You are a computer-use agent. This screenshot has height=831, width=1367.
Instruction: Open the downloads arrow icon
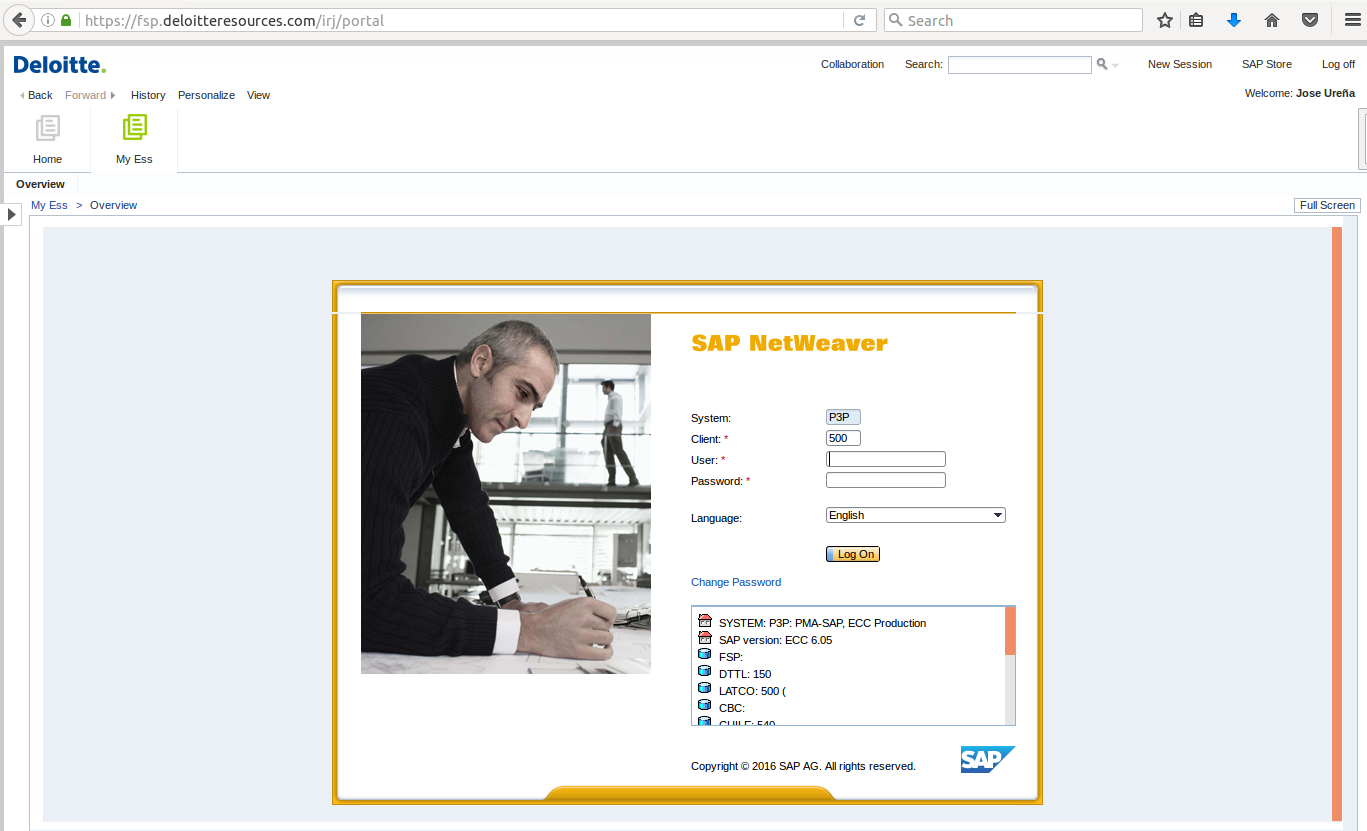[x=1234, y=20]
